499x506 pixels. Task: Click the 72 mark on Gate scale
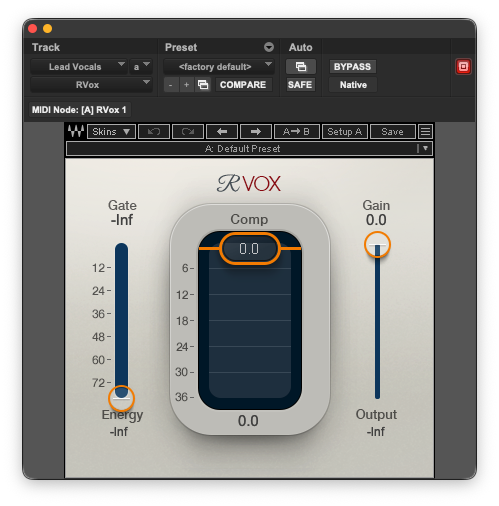(99, 383)
